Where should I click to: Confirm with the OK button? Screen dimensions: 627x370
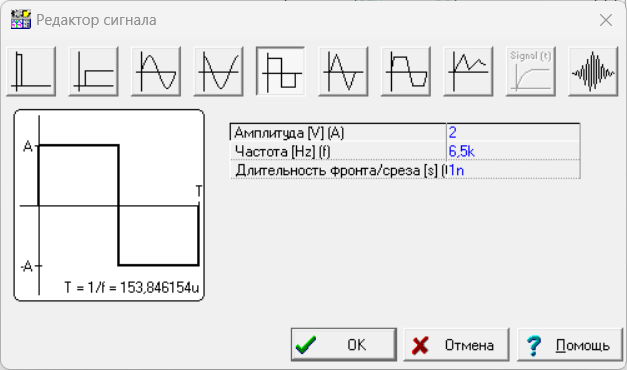[344, 345]
